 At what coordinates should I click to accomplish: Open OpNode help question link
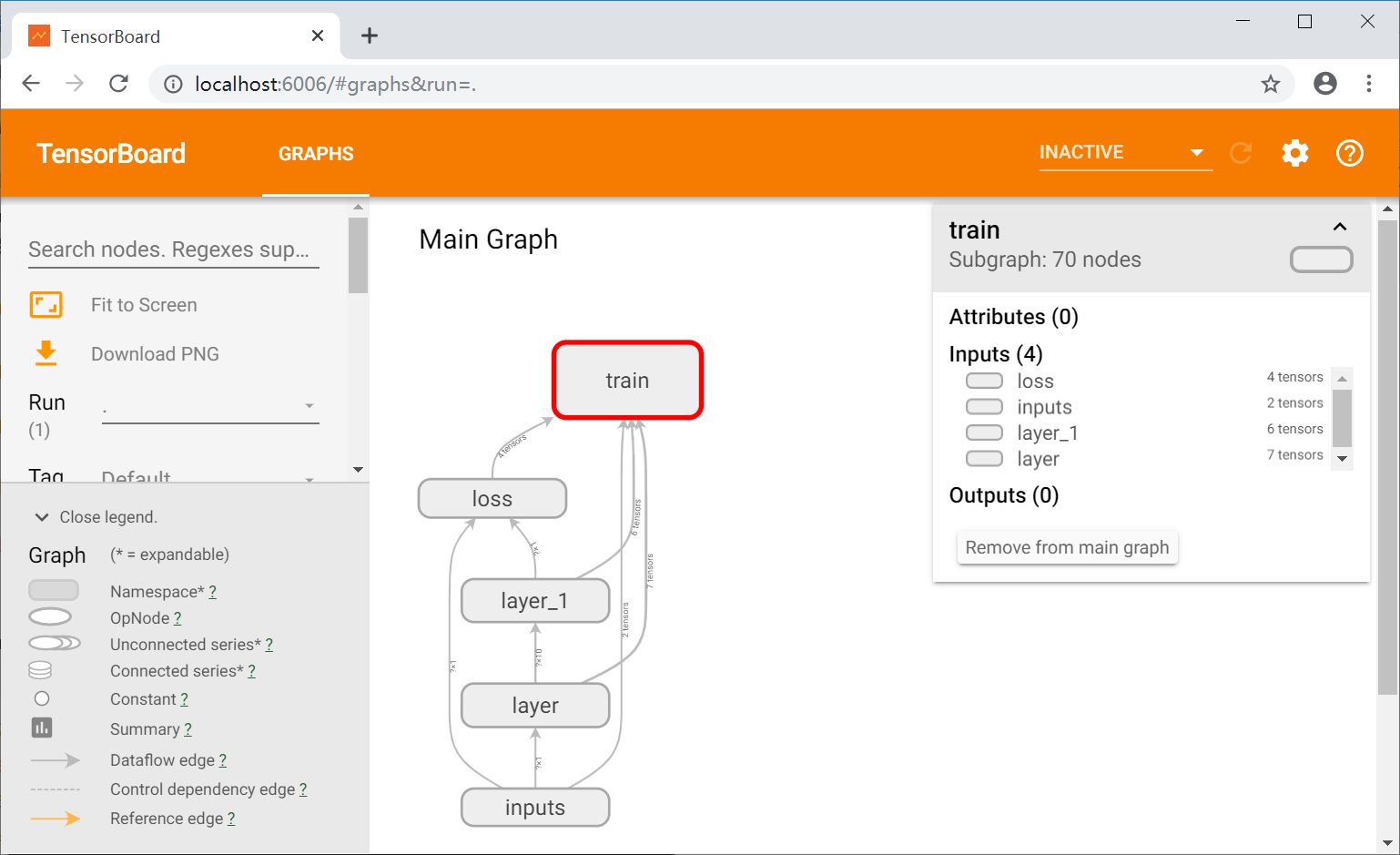click(x=178, y=618)
